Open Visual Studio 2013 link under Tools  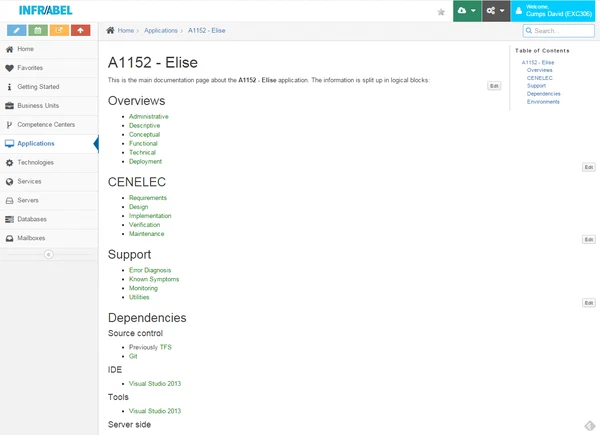click(155, 411)
